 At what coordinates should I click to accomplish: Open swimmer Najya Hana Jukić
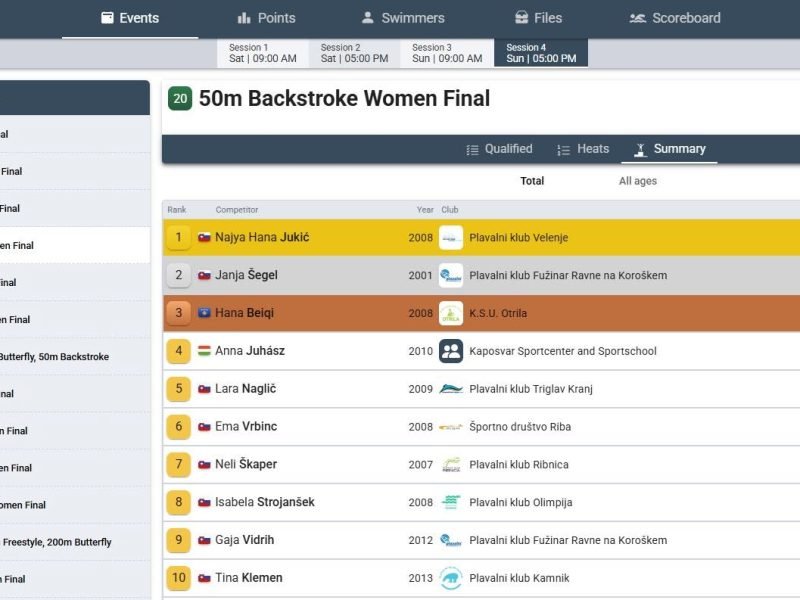tap(262, 237)
